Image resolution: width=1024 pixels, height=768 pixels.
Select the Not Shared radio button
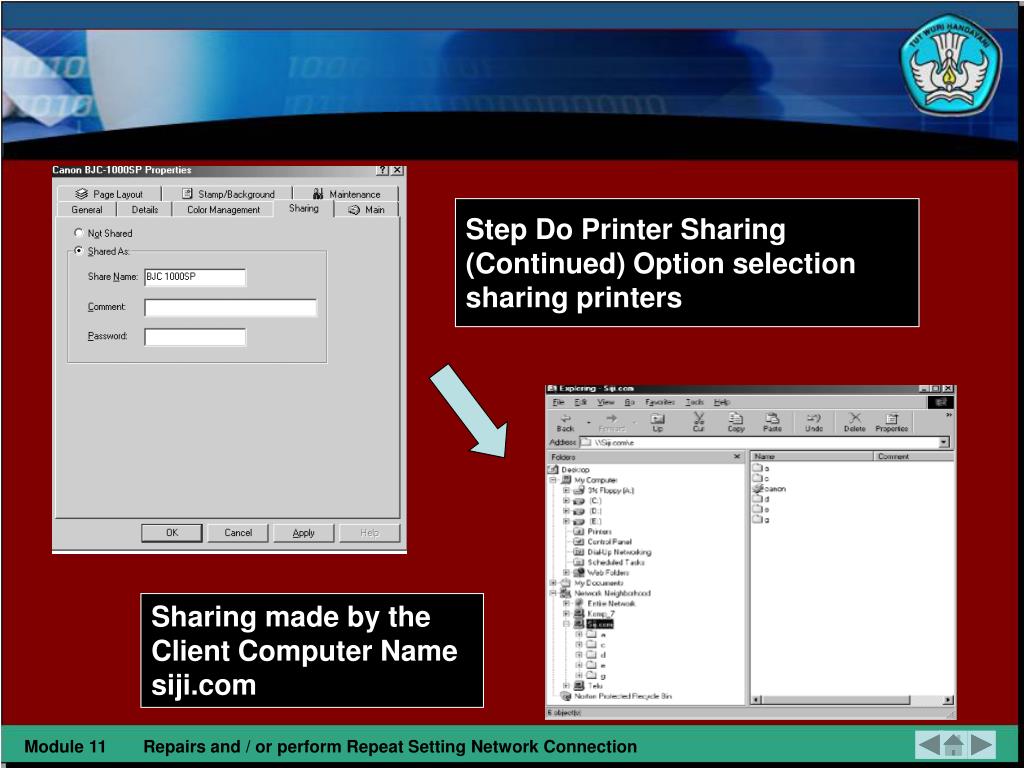79,232
